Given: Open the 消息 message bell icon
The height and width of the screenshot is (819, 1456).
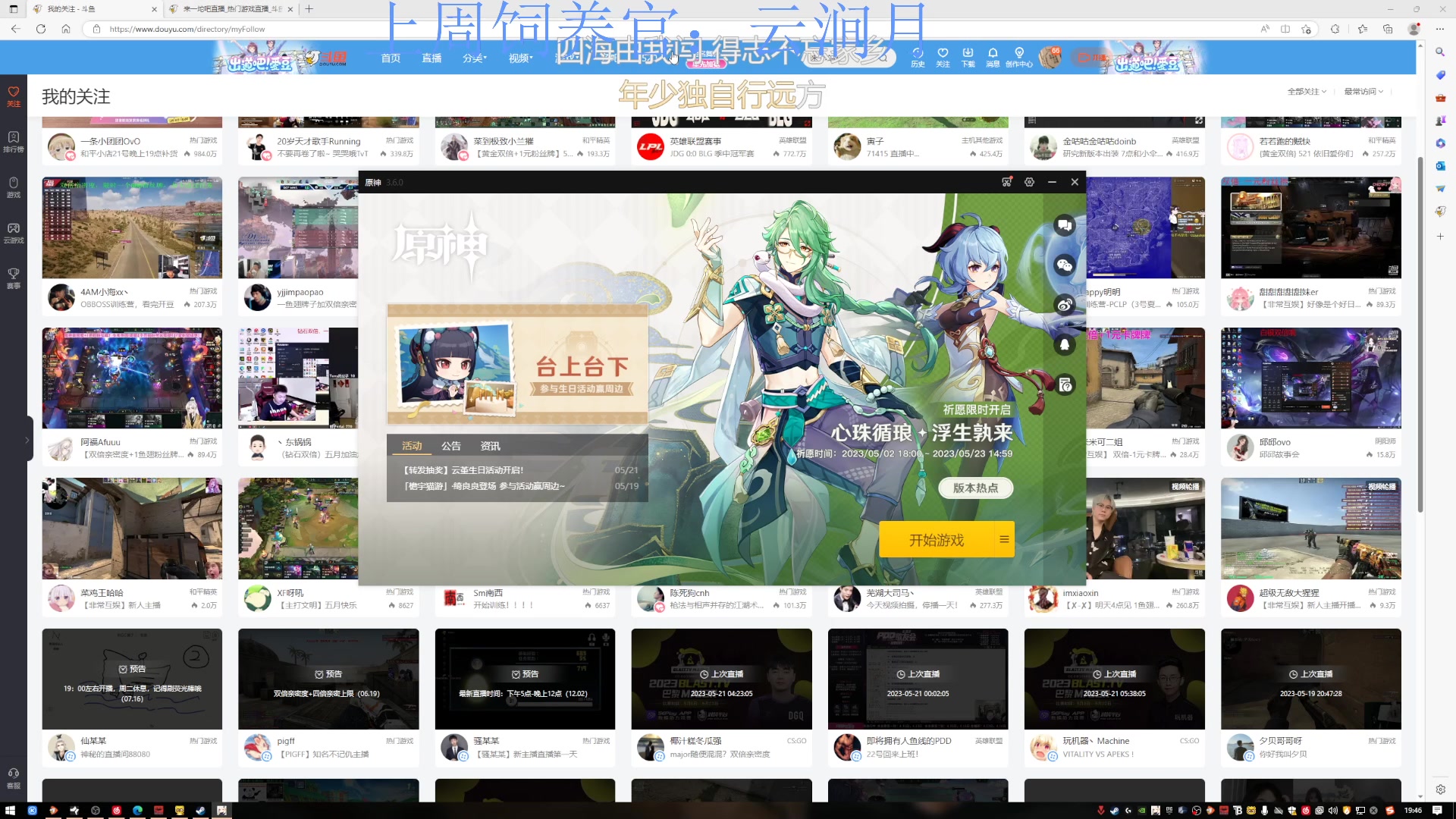Looking at the screenshot, I should click(993, 58).
